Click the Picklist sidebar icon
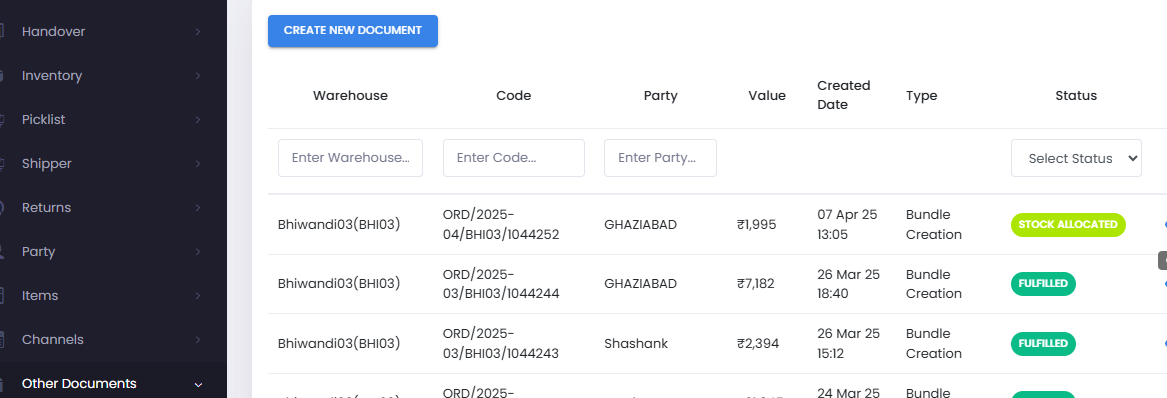This screenshot has height=398, width=1167. pos(2,120)
